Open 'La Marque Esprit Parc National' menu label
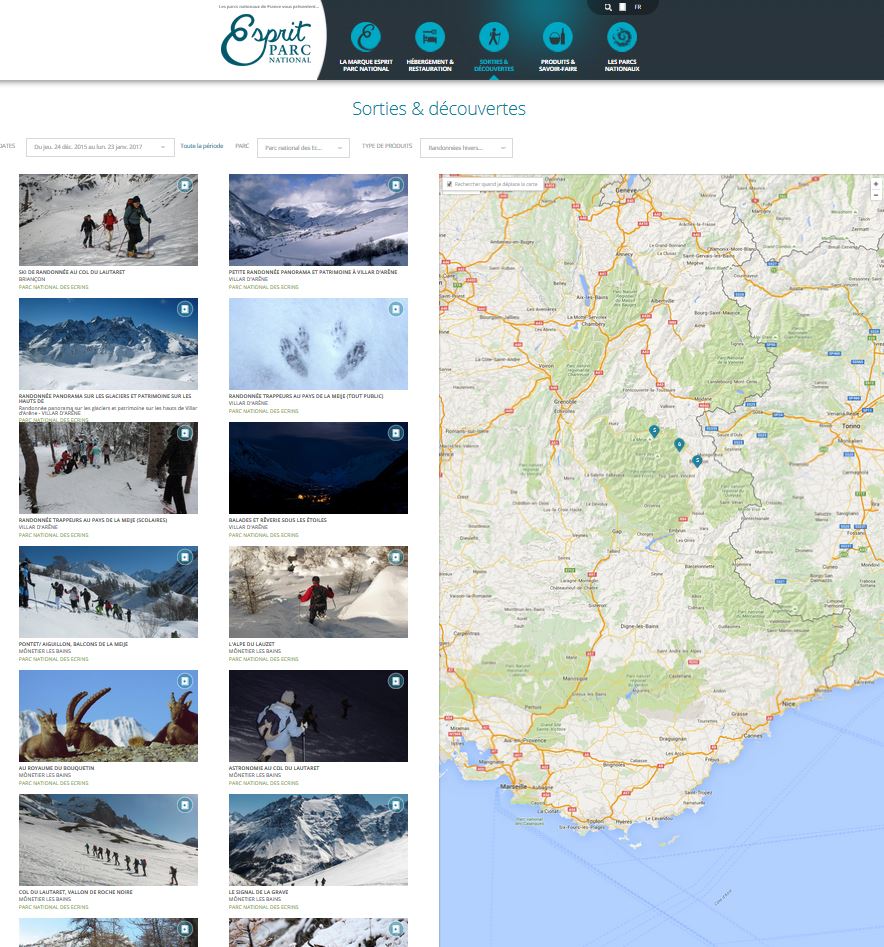This screenshot has height=947, width=884. (366, 65)
